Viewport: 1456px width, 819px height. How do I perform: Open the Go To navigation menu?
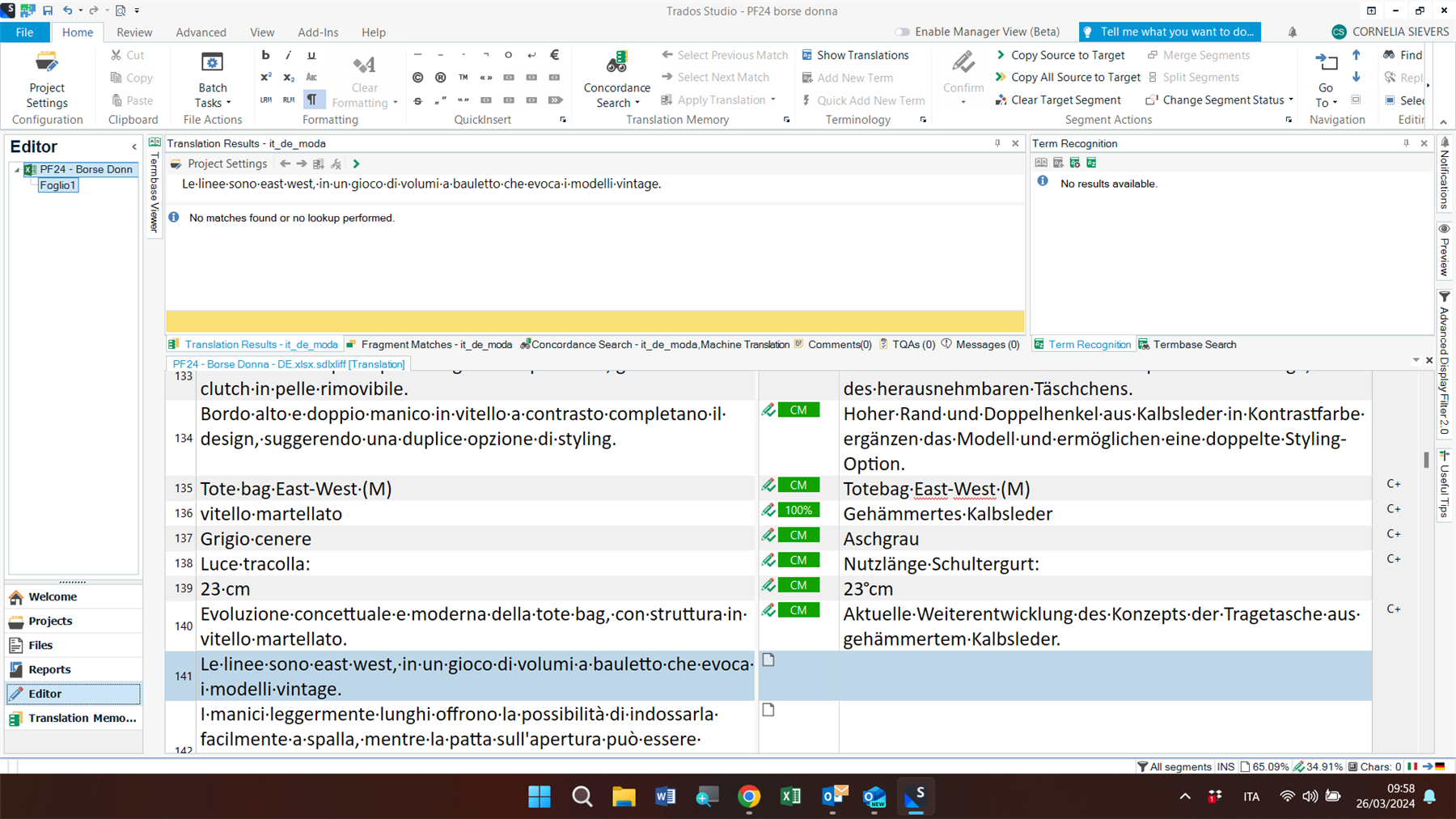pyautogui.click(x=1326, y=79)
